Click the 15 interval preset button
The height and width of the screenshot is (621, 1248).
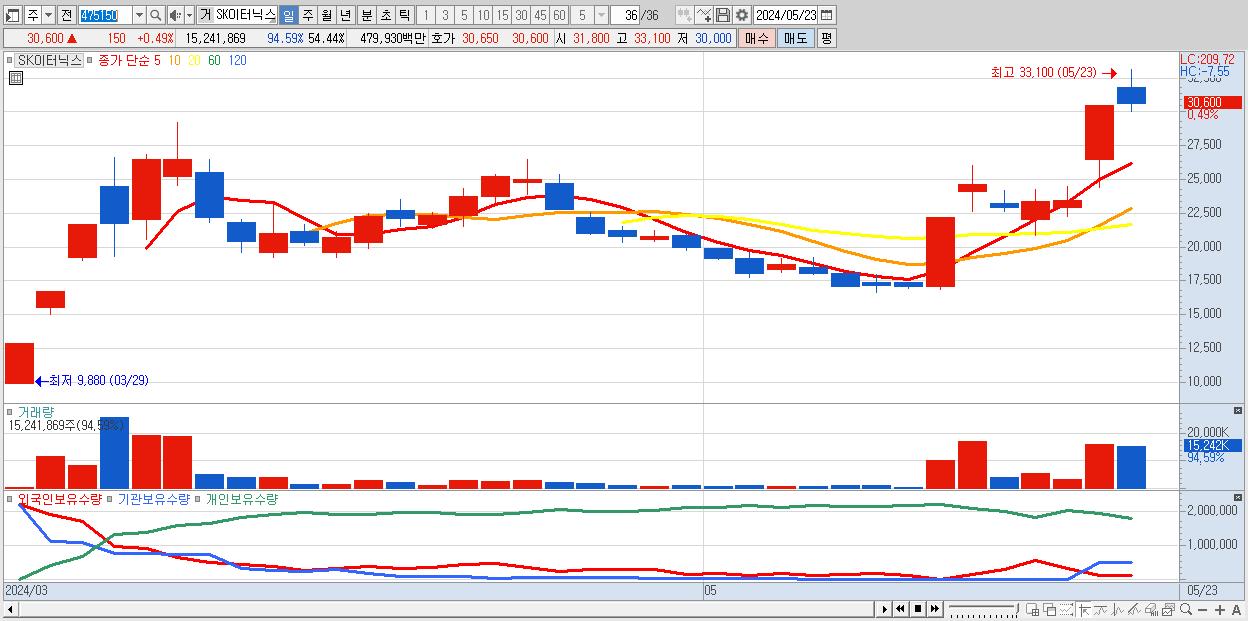(x=502, y=15)
